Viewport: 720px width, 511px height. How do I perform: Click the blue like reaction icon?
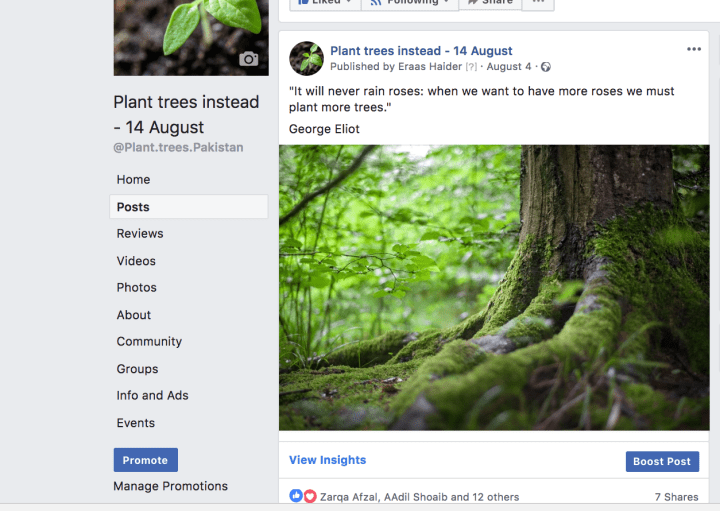(296, 496)
